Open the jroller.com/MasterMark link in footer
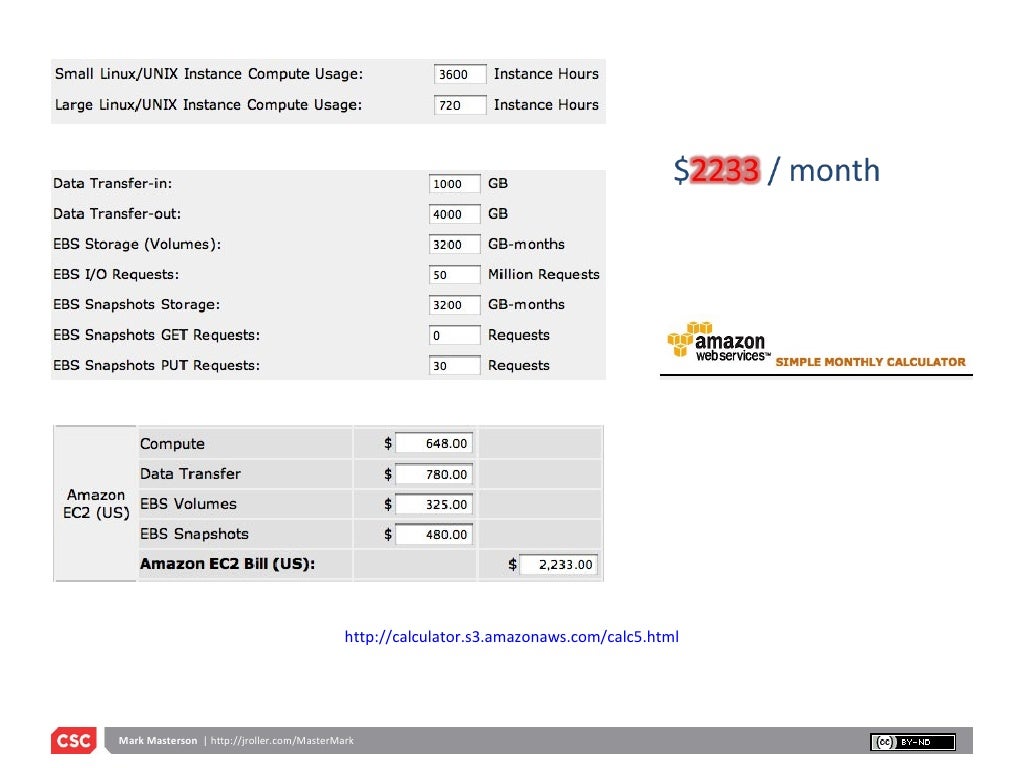1024x768 pixels. pos(282,741)
